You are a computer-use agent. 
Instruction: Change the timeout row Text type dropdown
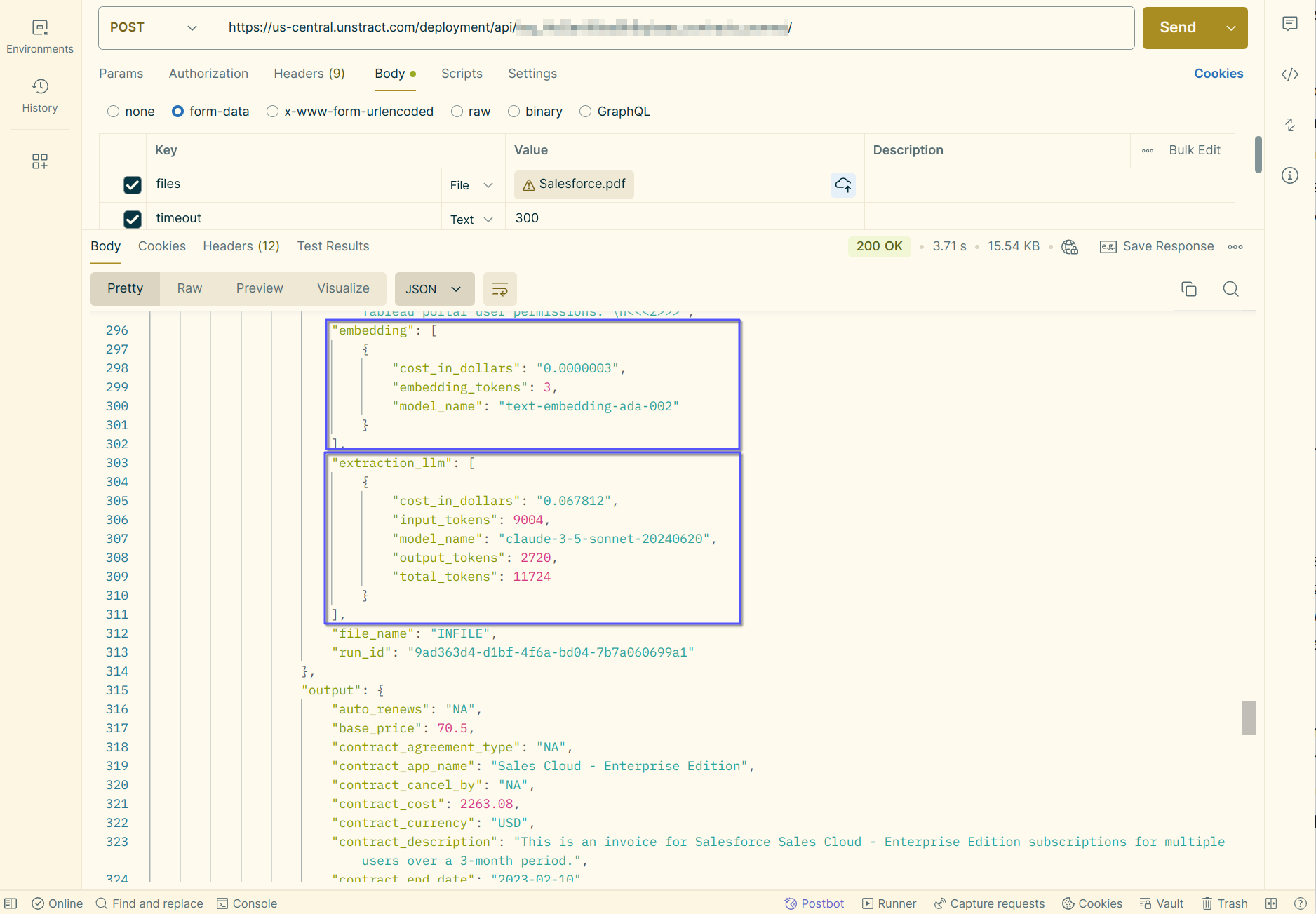tap(471, 220)
